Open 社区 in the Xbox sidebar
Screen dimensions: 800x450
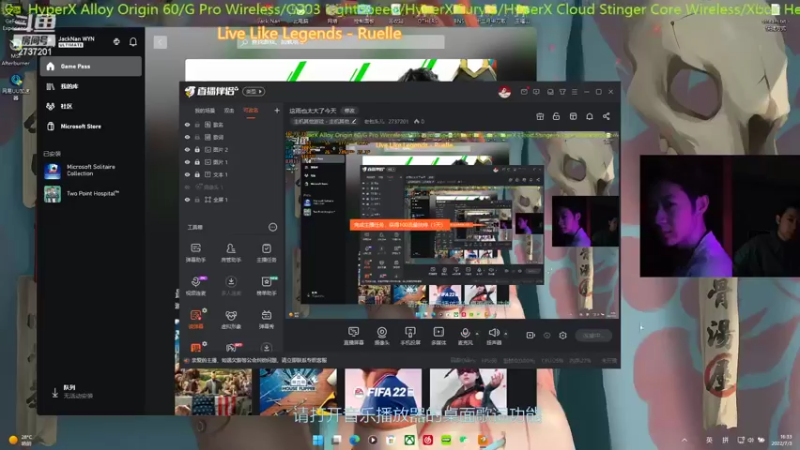pyautogui.click(x=91, y=106)
